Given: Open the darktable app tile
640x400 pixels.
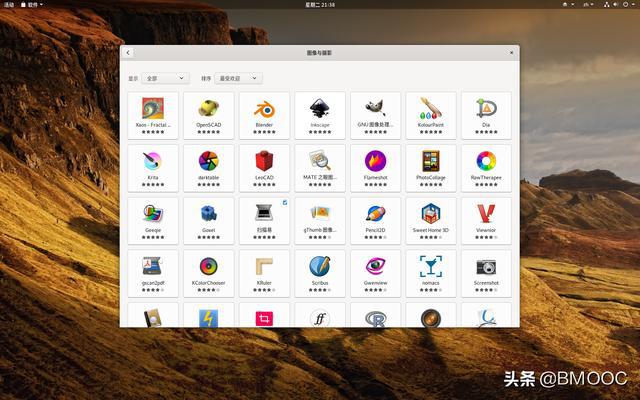Looking at the screenshot, I should 209,168.
